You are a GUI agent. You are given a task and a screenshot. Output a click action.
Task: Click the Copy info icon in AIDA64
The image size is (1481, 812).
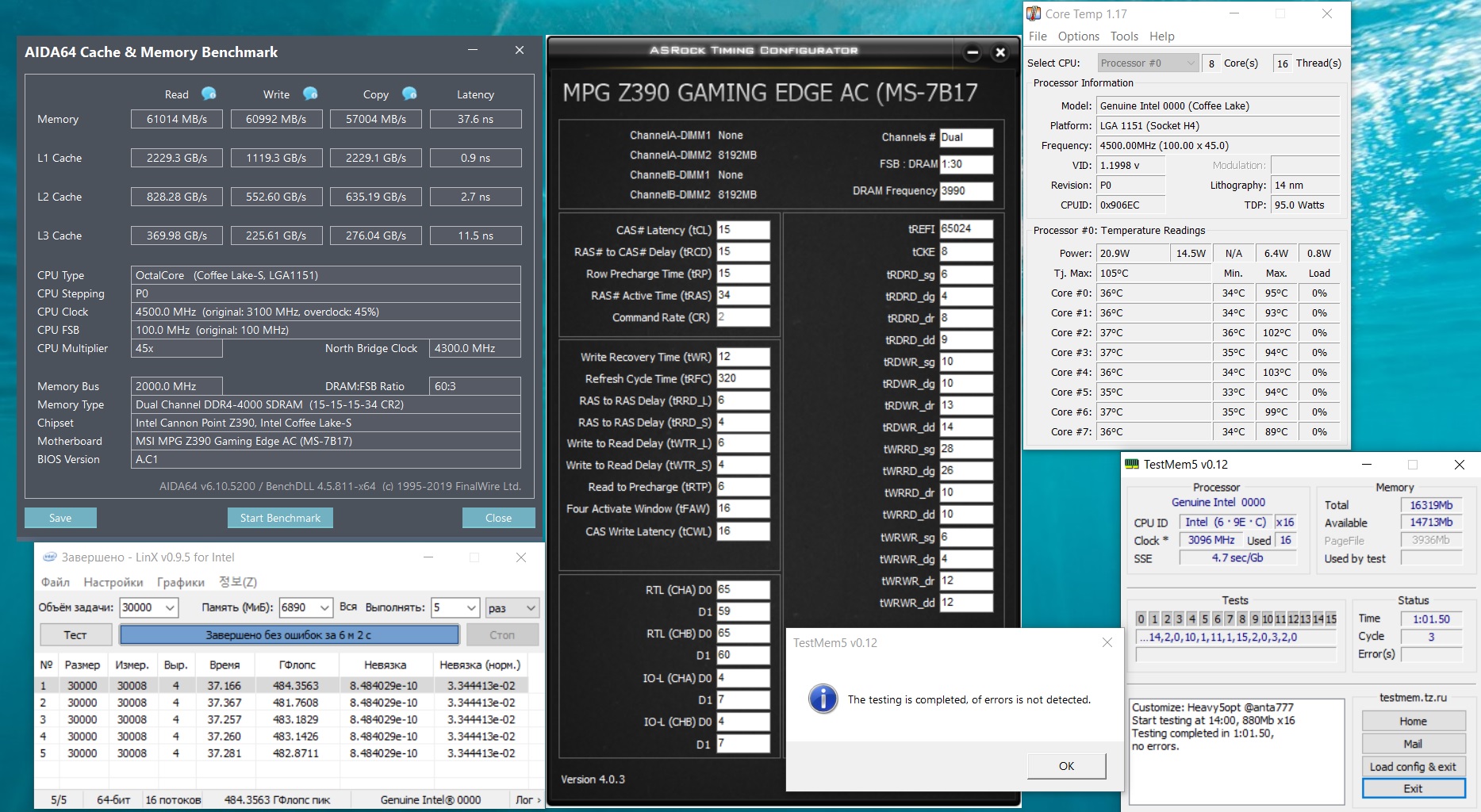coord(409,94)
